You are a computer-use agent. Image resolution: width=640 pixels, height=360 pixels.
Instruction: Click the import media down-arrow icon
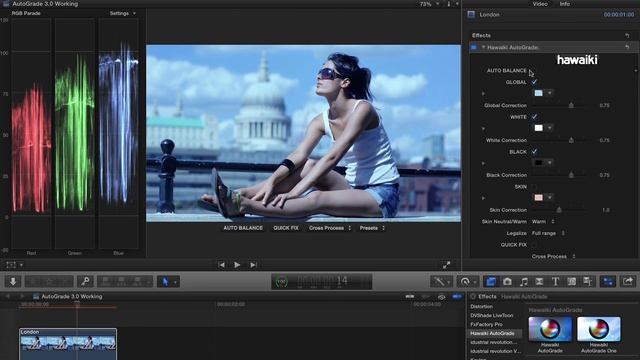(13, 281)
